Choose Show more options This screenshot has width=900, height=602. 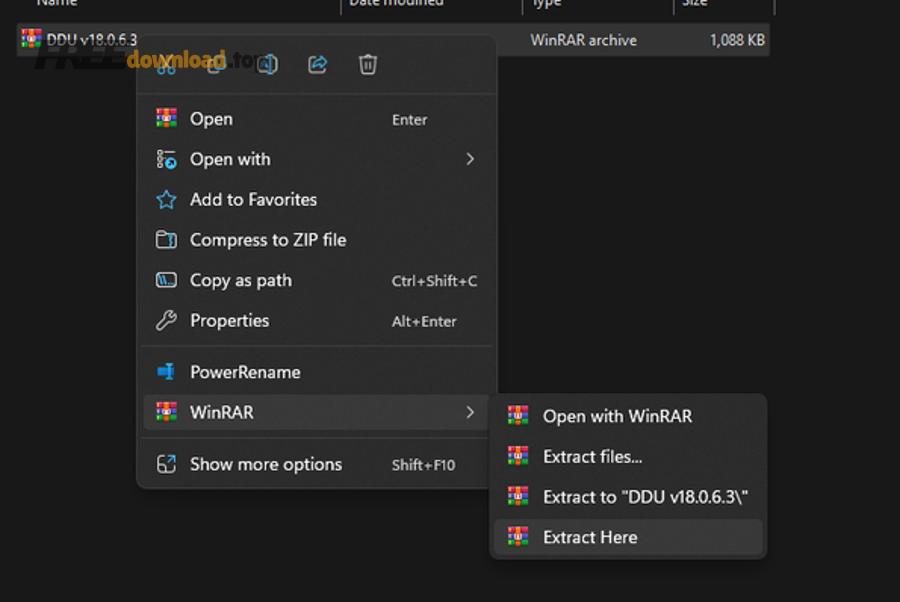[317, 464]
